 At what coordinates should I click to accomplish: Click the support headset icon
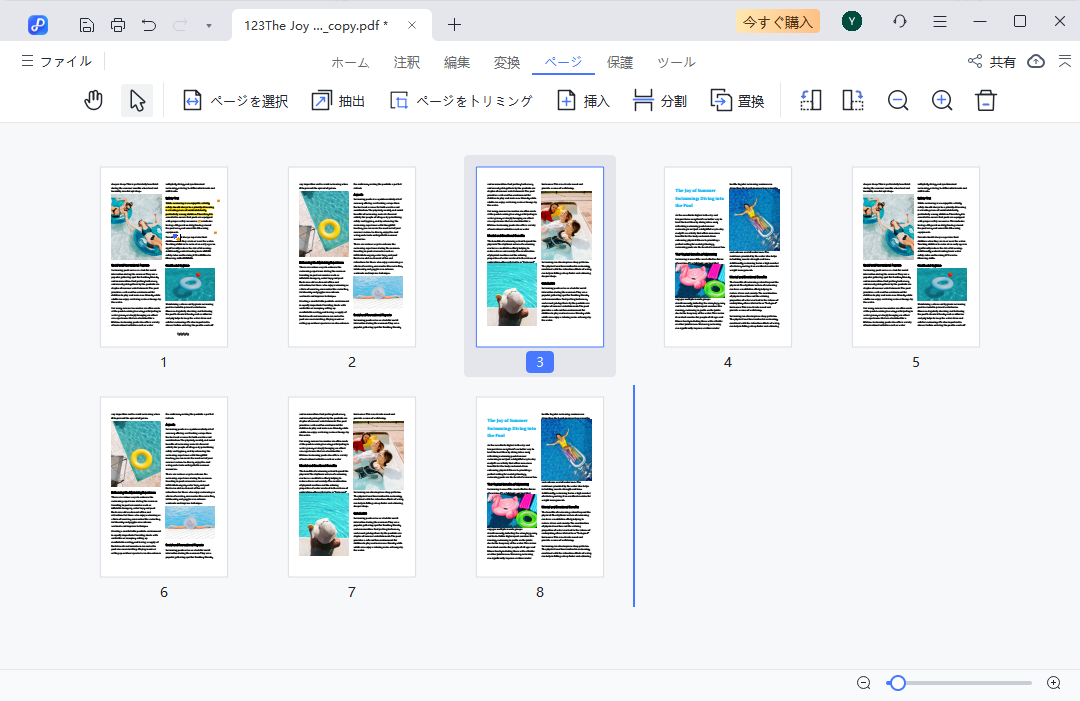(900, 21)
